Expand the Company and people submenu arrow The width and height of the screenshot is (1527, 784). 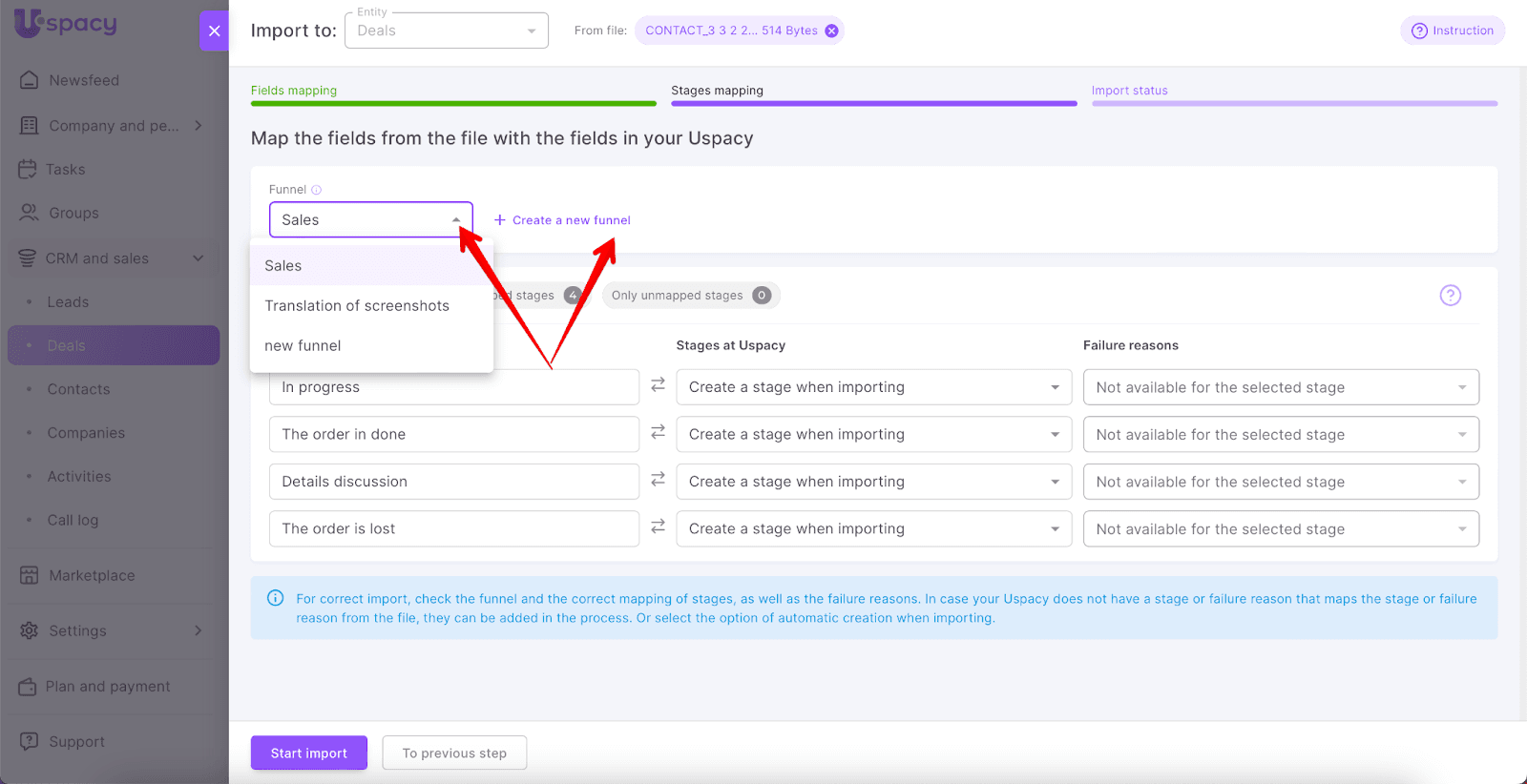coord(199,125)
